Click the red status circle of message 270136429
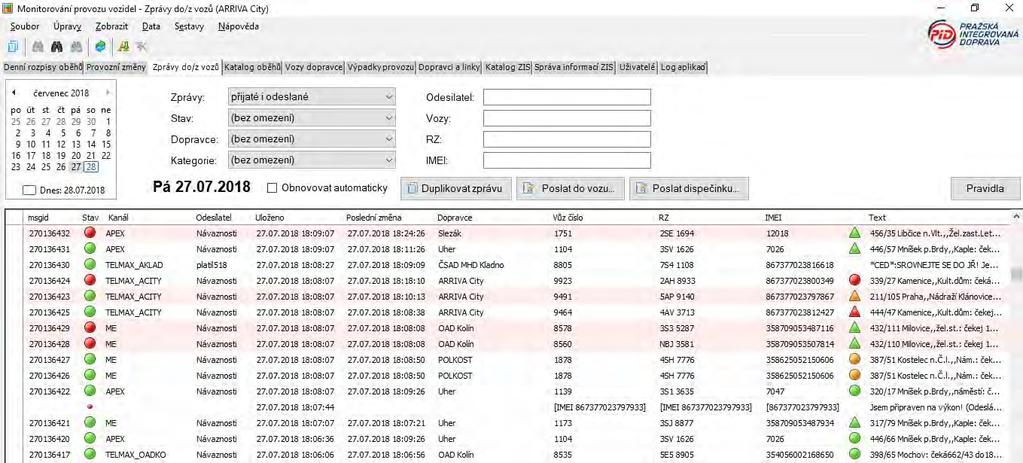Image resolution: width=1023 pixels, height=463 pixels. pos(90,327)
